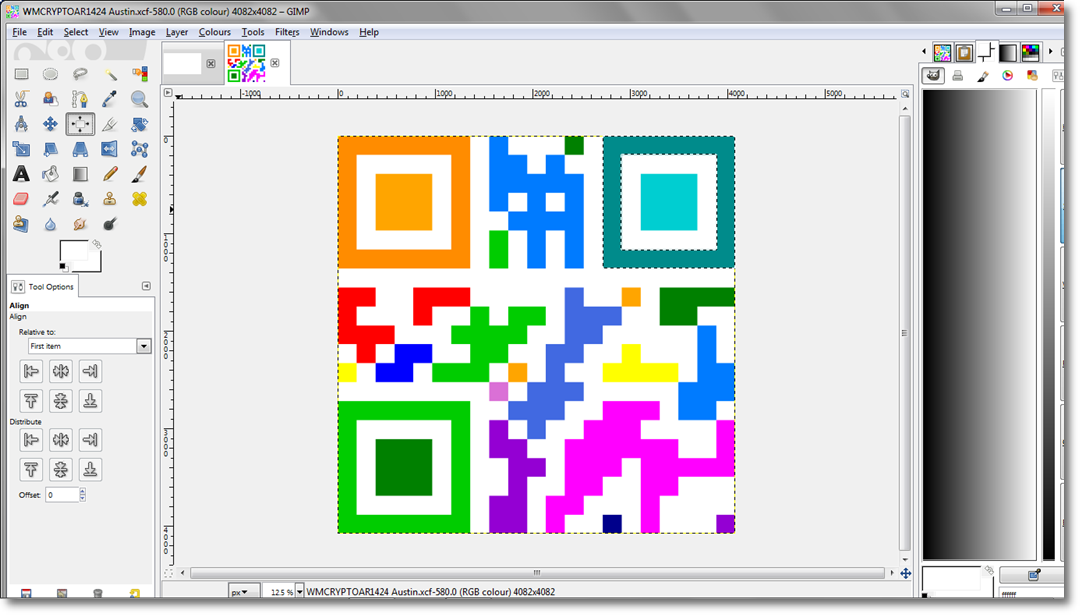Align left edge in Align section
Viewport: 1080px width, 615px height.
(31, 371)
